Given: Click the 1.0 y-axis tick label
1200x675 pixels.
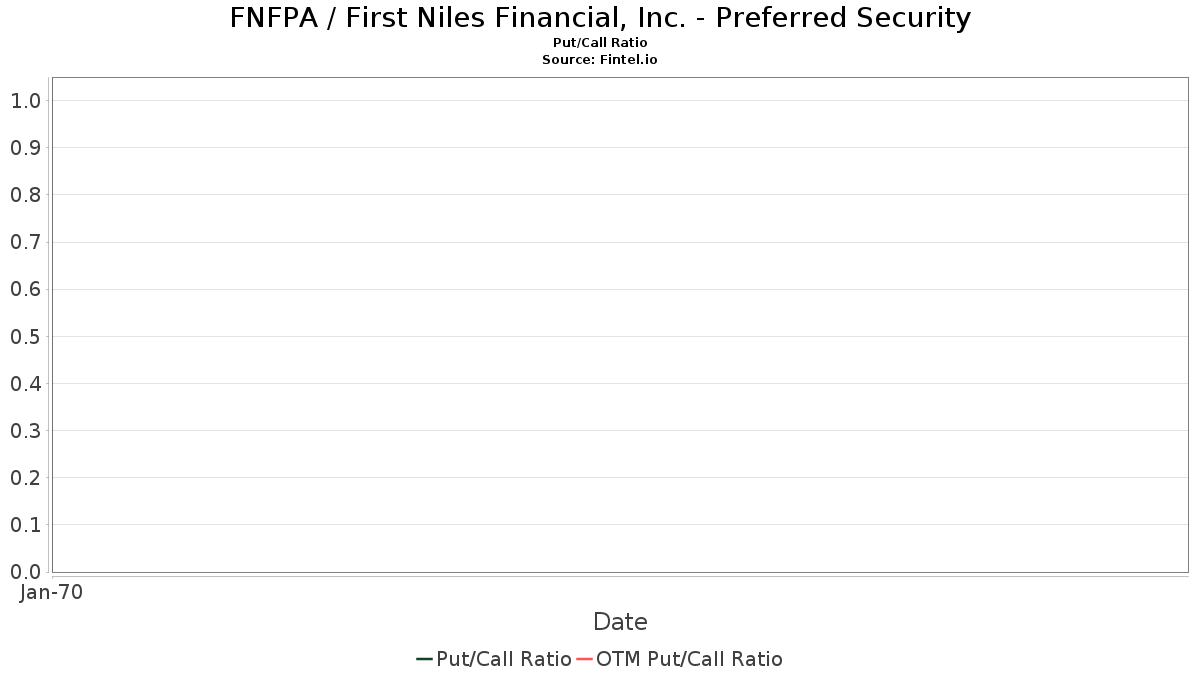Looking at the screenshot, I should 25,101.
